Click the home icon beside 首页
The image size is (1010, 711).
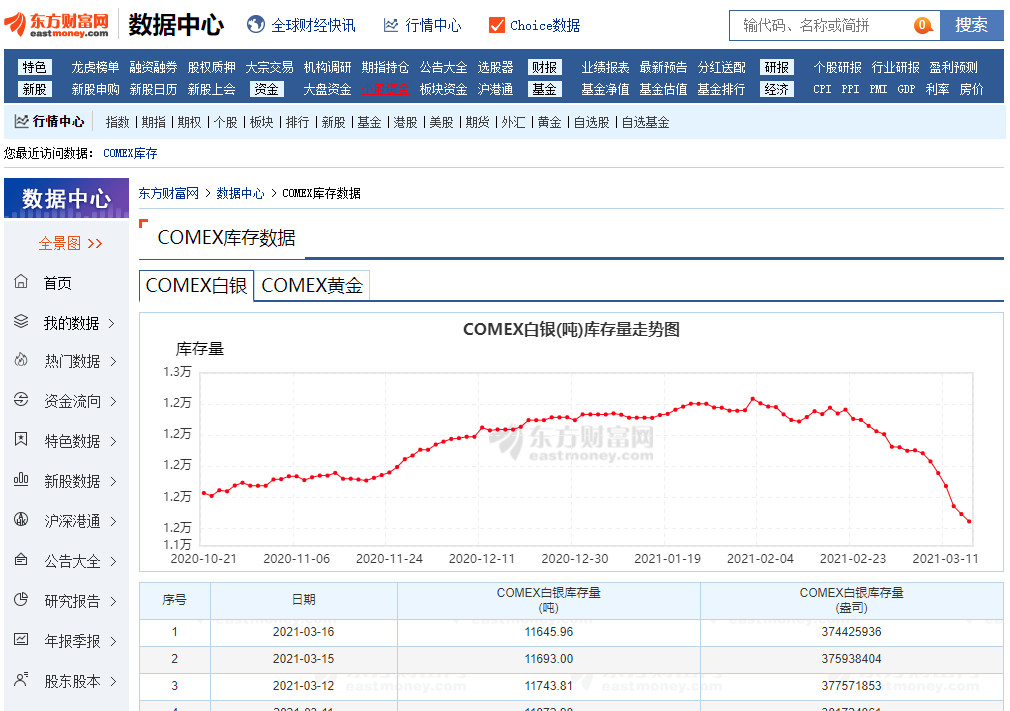(x=21, y=283)
